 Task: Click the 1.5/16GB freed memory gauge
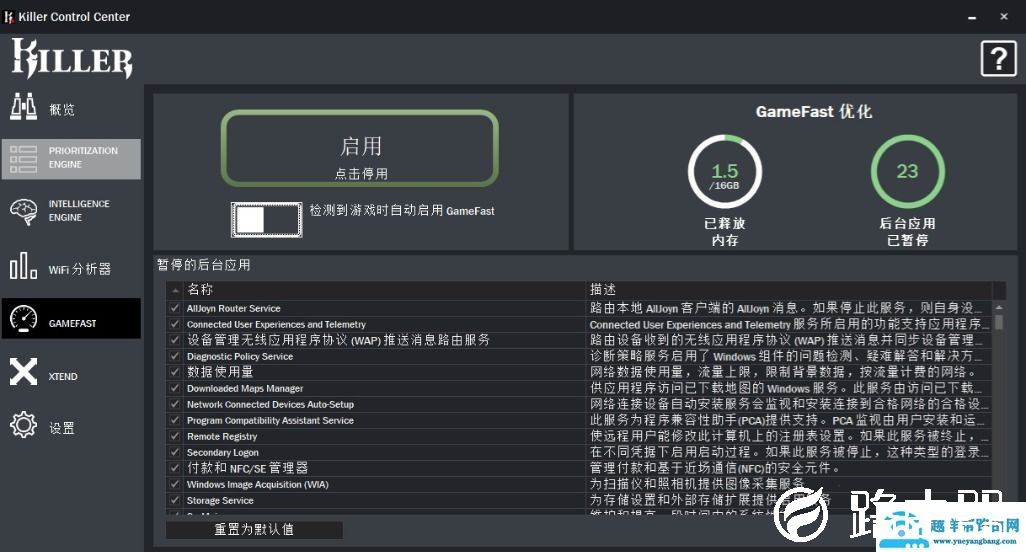pos(725,172)
